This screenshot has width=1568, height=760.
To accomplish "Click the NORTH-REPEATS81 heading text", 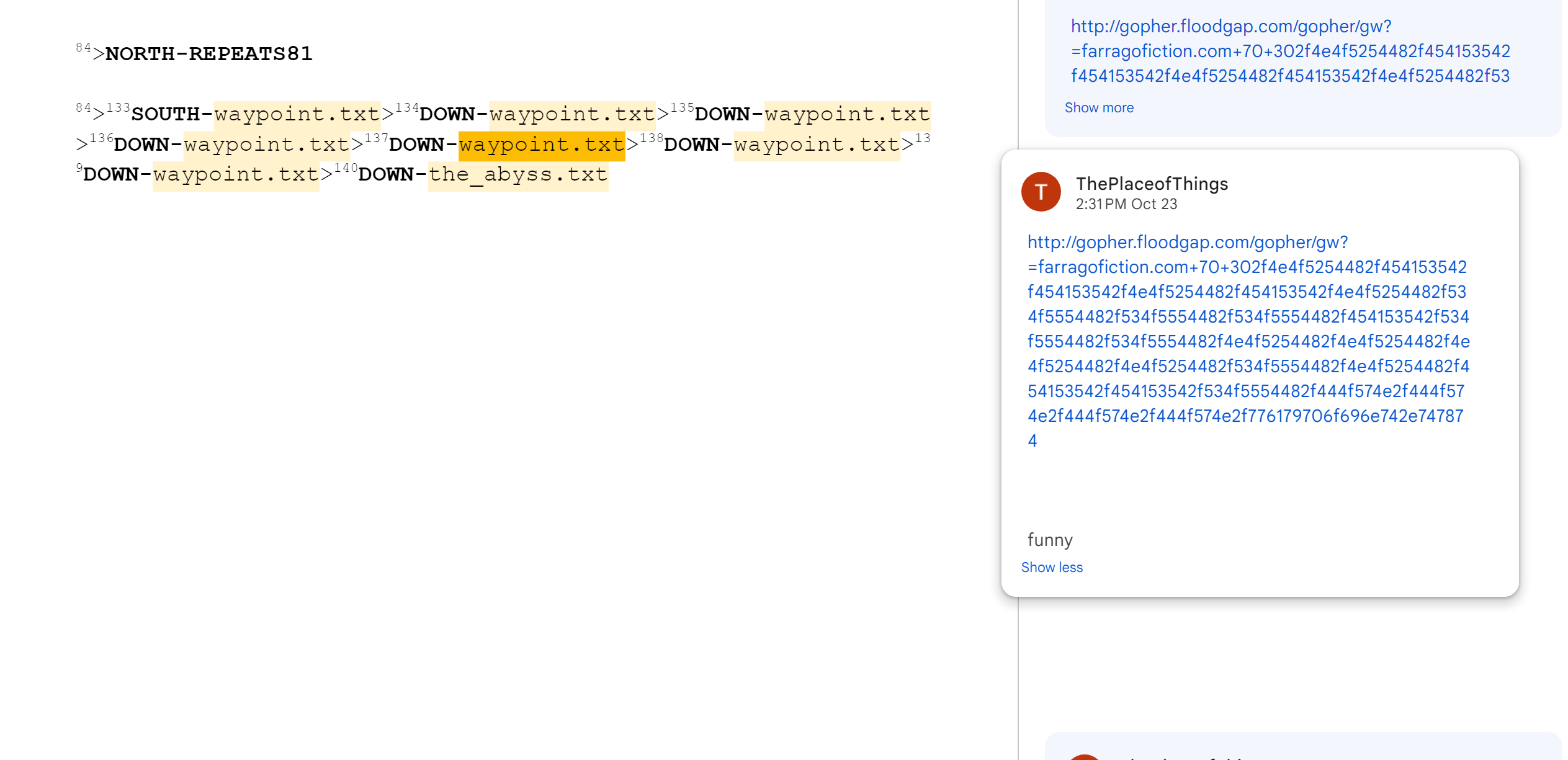I will 208,54.
